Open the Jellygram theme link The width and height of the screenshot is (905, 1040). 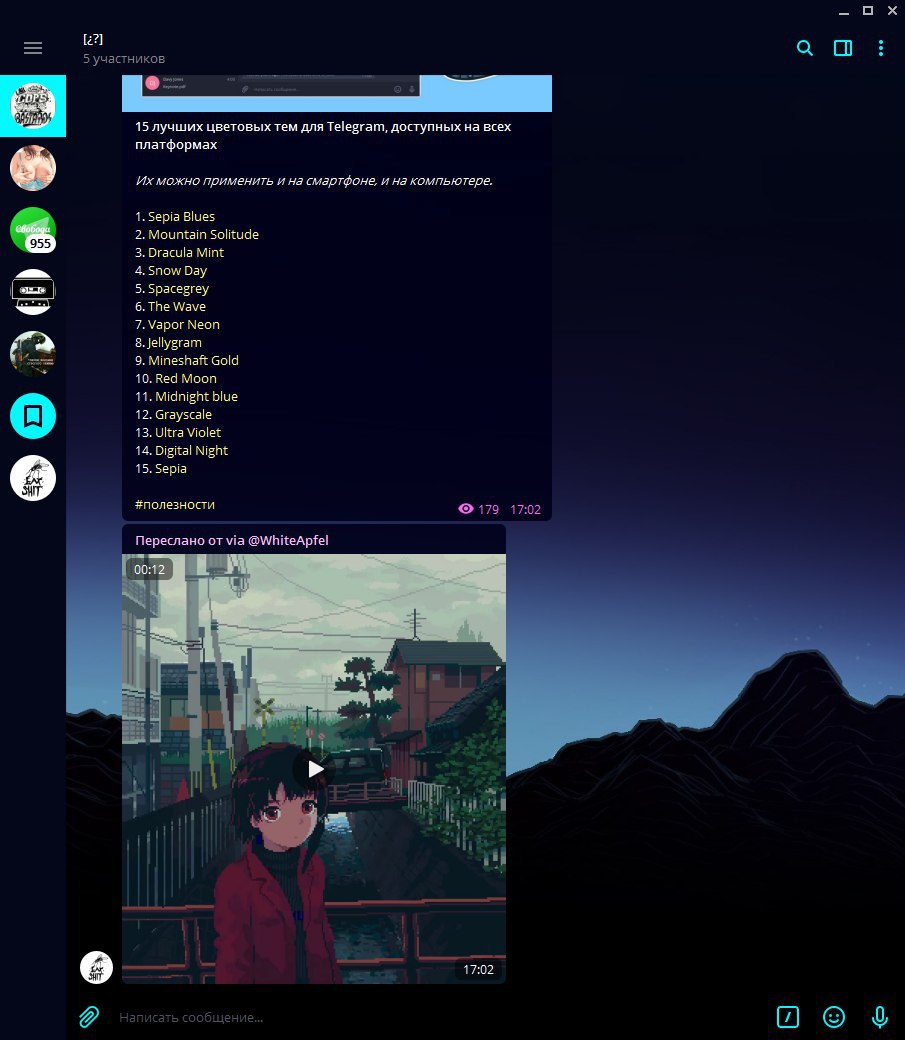(174, 342)
